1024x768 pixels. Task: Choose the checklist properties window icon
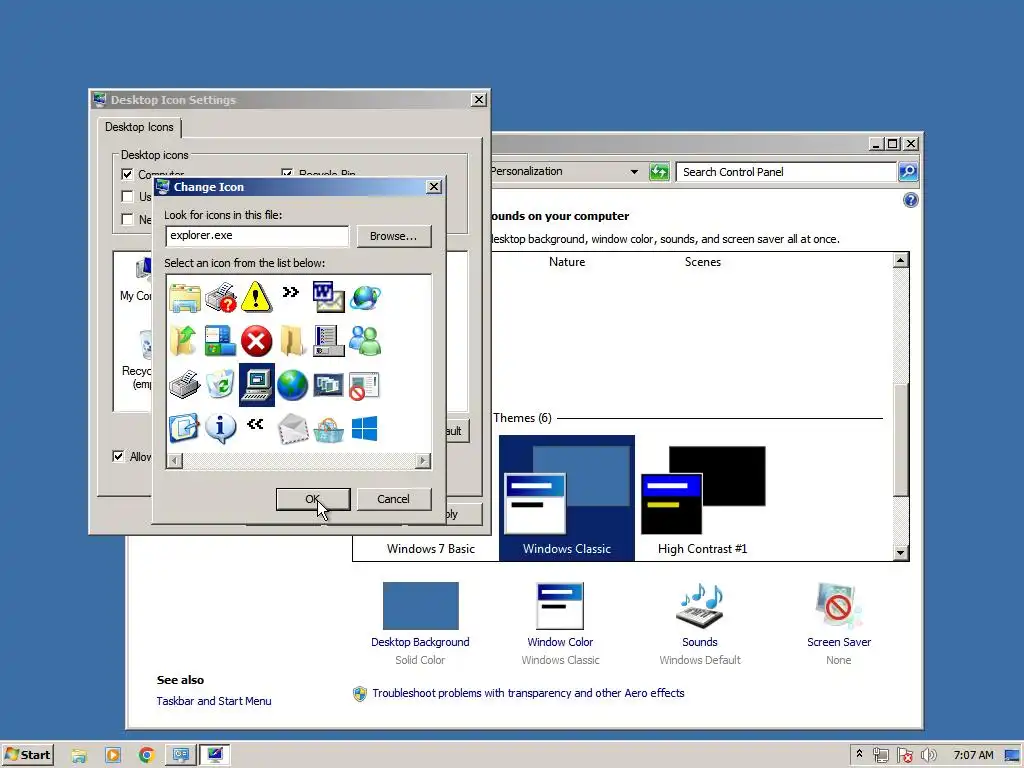[x=328, y=341]
